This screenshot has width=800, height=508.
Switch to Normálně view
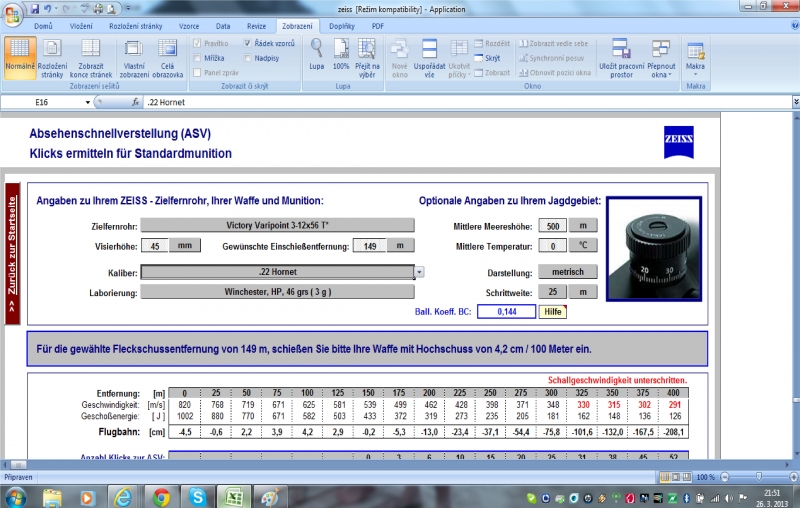click(x=20, y=58)
